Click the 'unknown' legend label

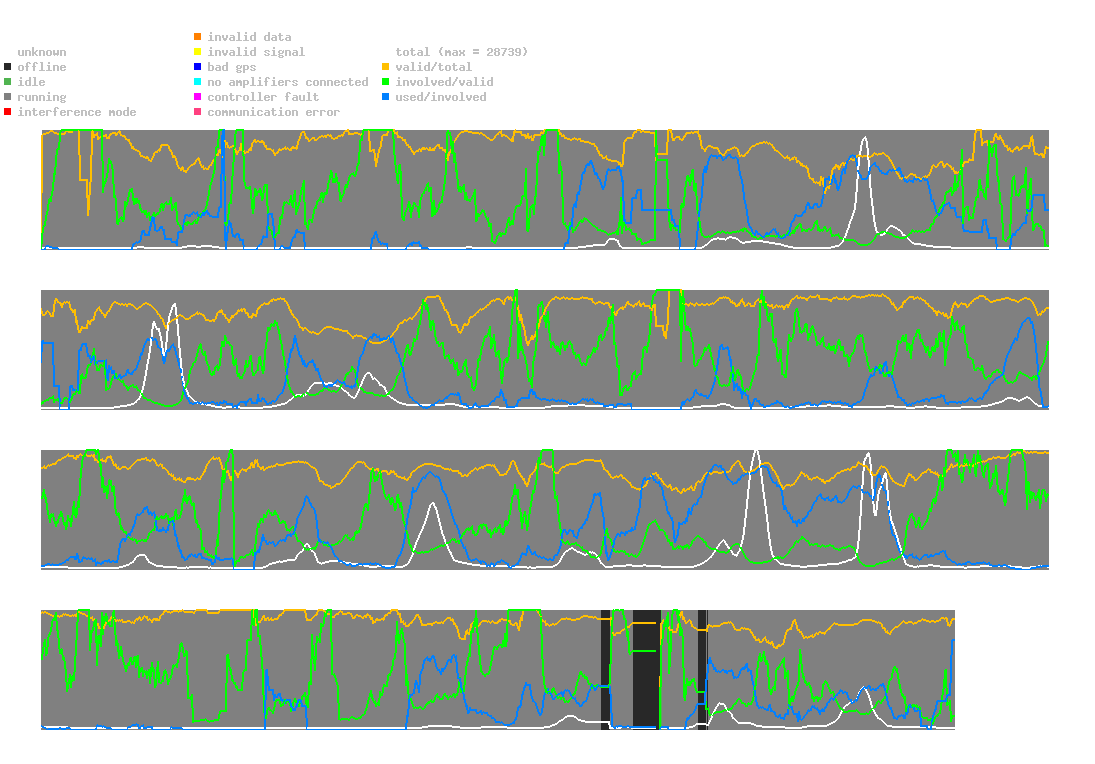coord(42,52)
